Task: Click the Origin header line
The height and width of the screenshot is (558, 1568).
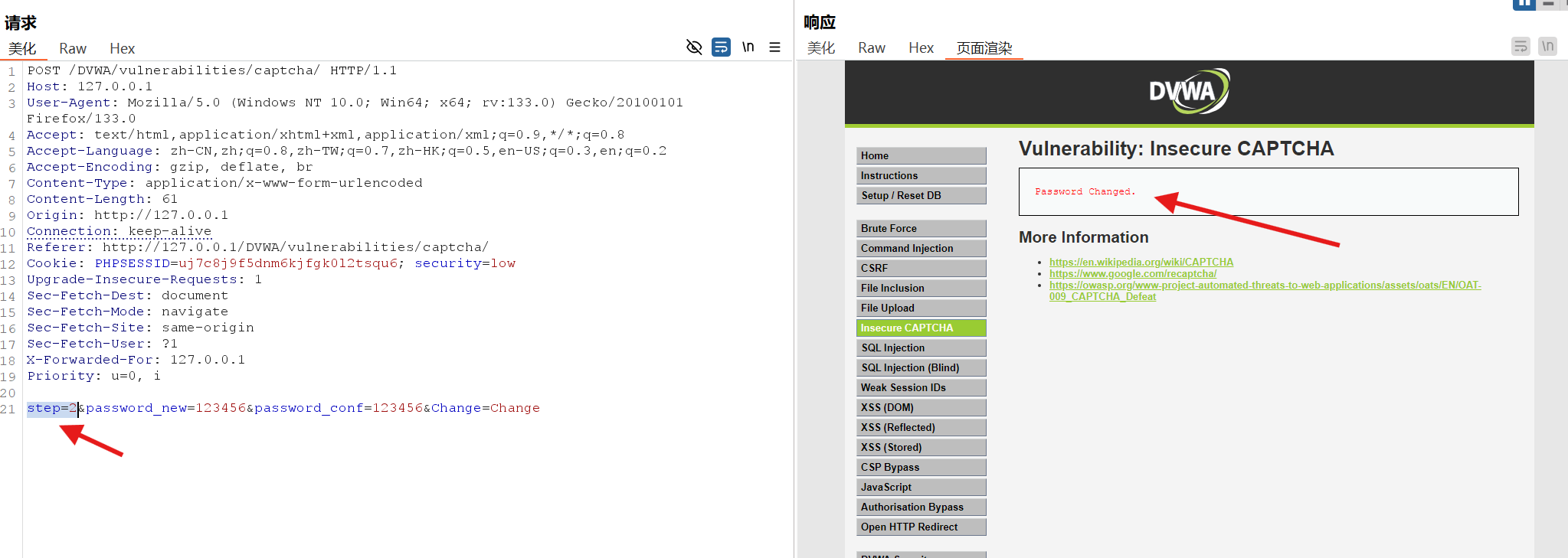Action: point(127,215)
